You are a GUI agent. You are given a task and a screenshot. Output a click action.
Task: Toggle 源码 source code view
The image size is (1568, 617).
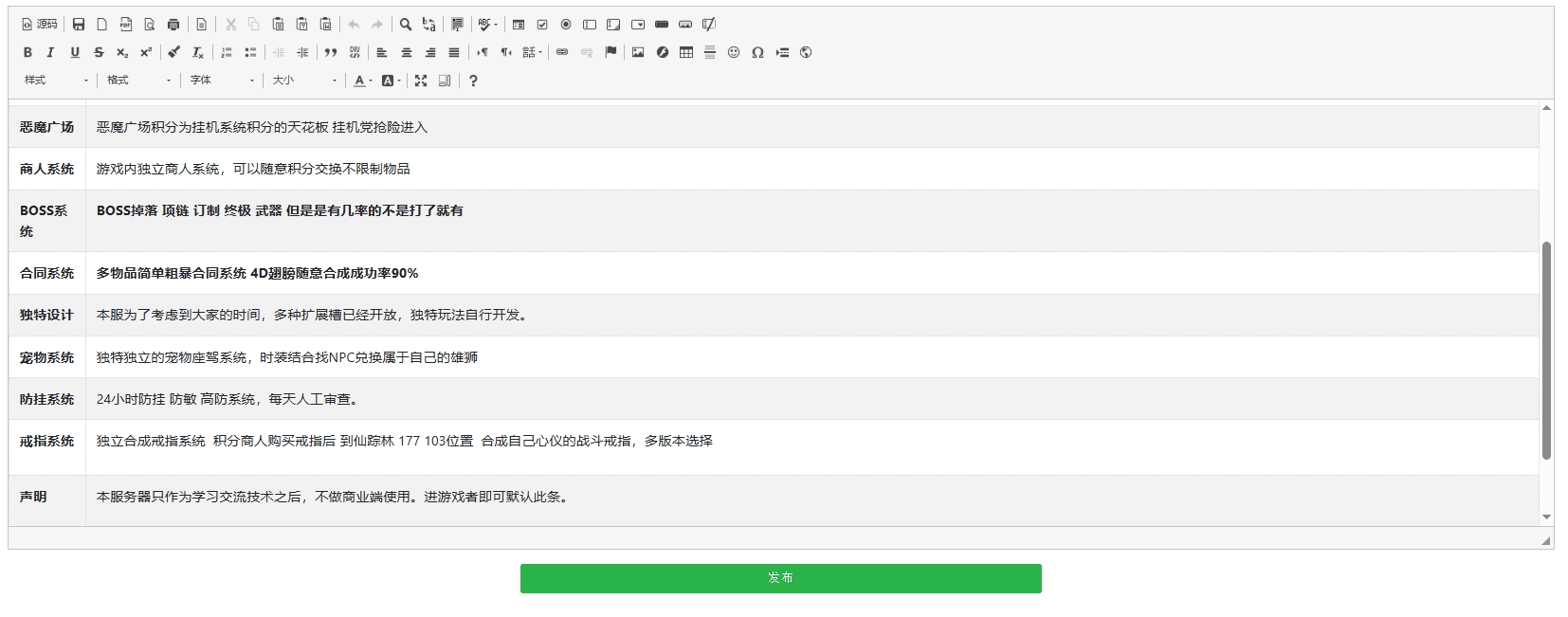click(x=40, y=25)
